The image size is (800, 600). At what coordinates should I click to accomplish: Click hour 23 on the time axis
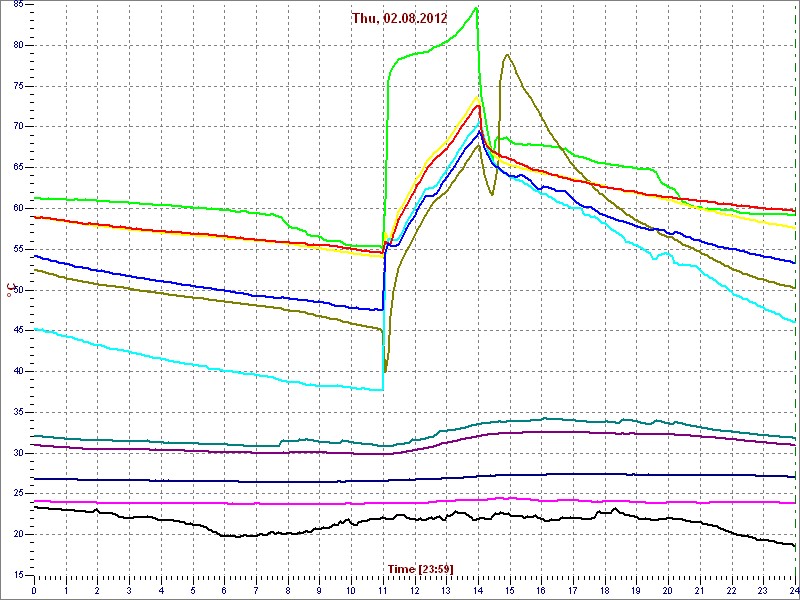tap(763, 590)
